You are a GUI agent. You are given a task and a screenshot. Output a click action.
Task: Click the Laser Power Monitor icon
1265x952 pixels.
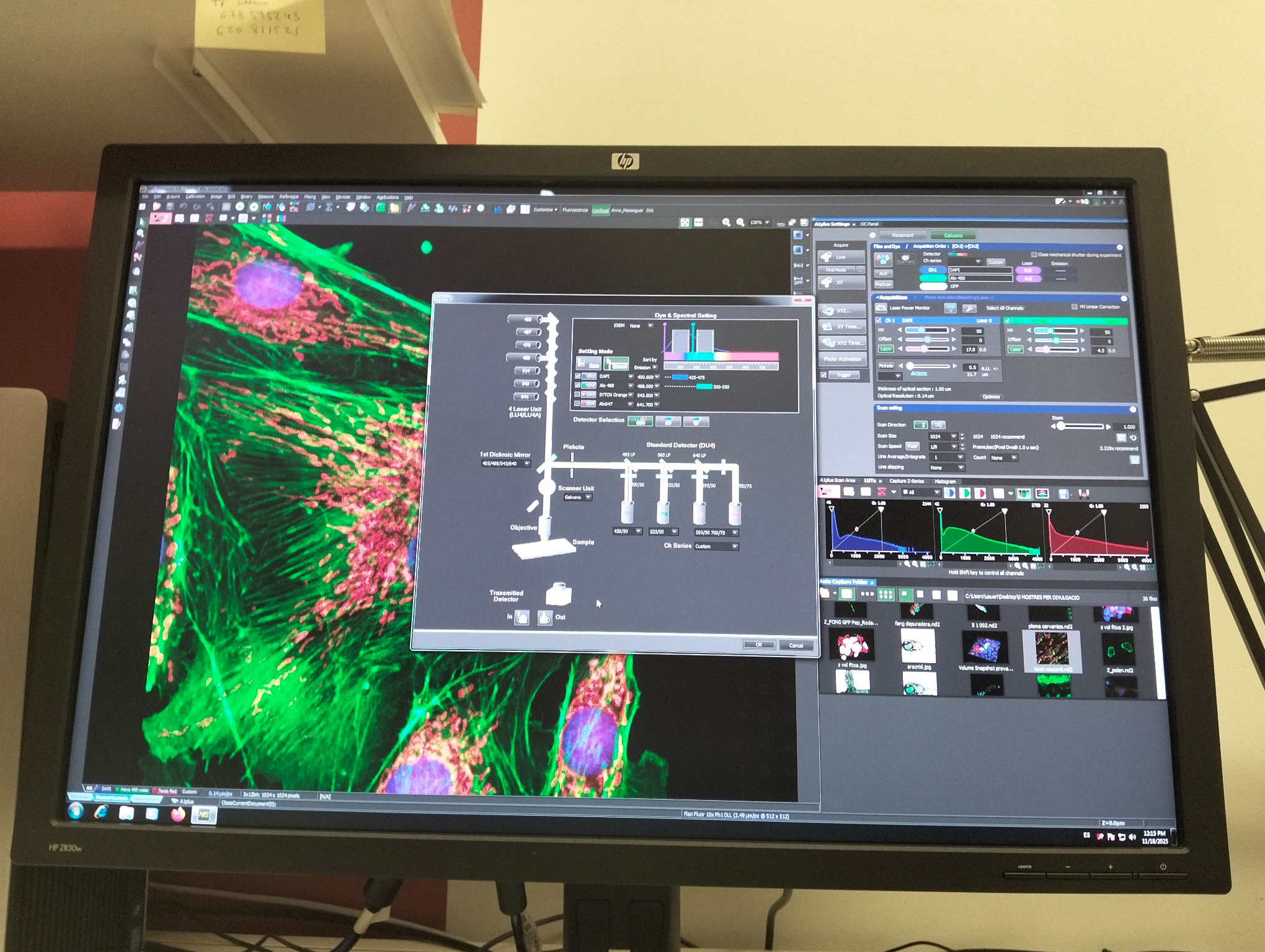click(881, 308)
